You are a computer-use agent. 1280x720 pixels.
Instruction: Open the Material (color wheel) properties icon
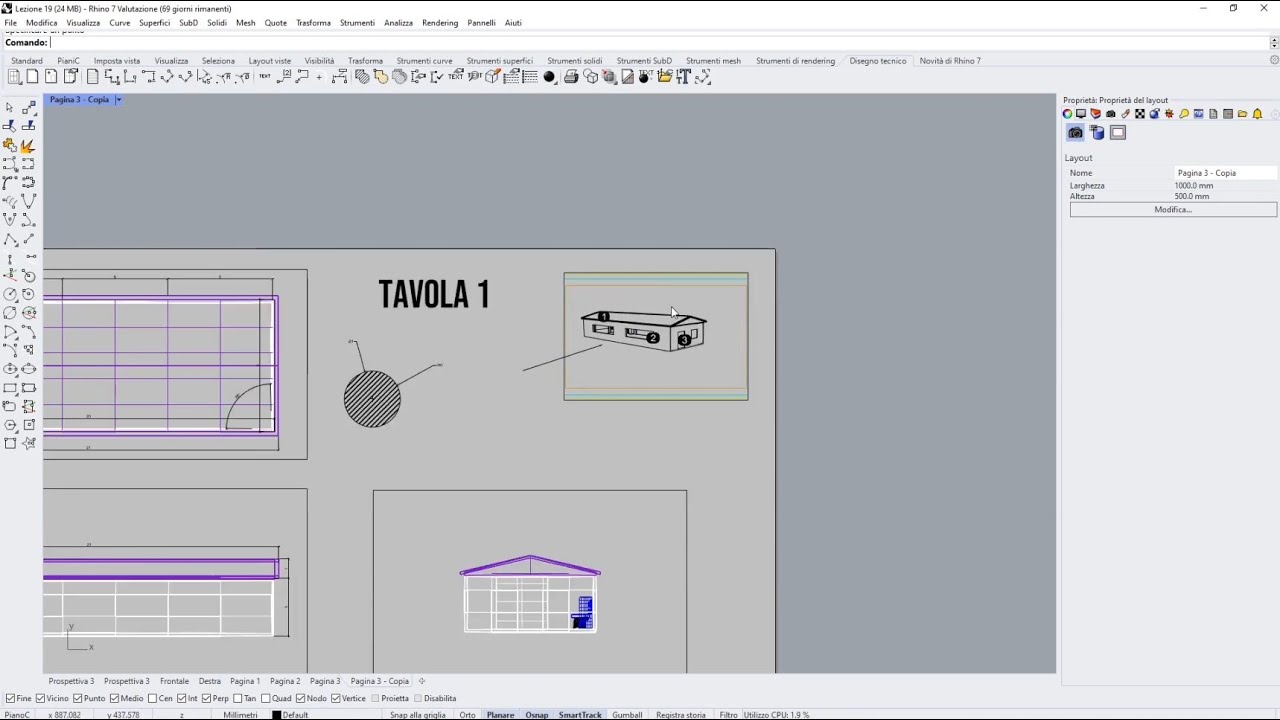click(x=1067, y=114)
